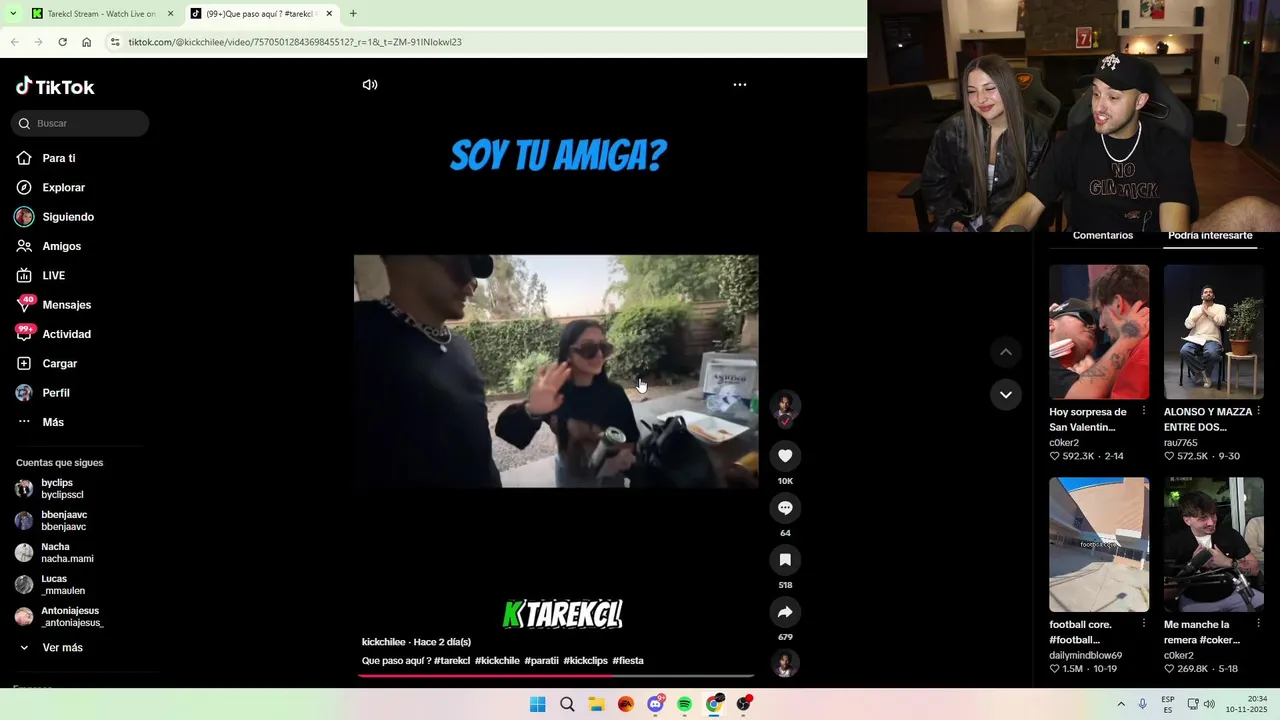Viewport: 1280px width, 720px height.
Task: Open options for ALONSO Y MAZZA video
Action: [1258, 412]
